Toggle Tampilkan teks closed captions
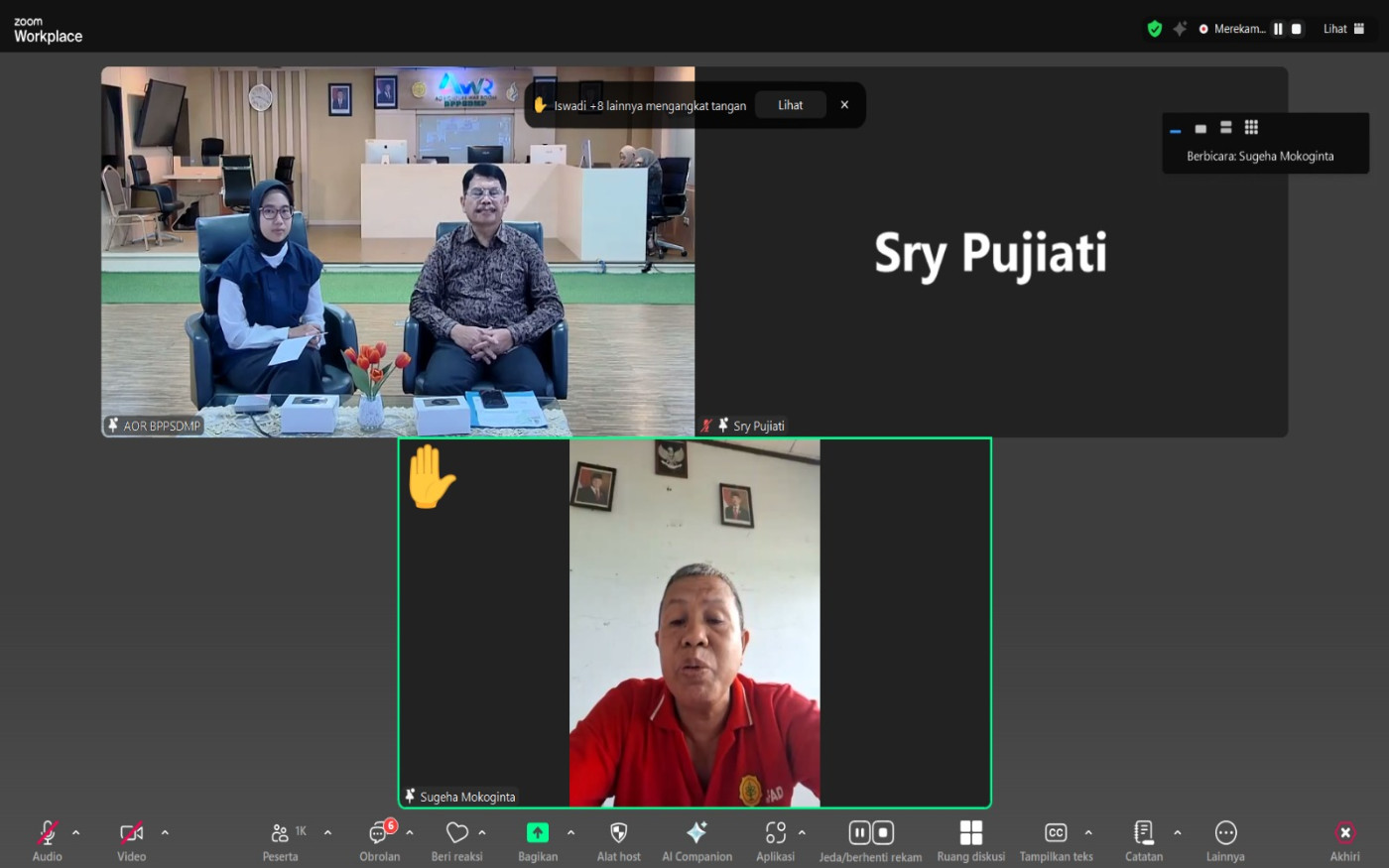The height and width of the screenshot is (868, 1389). 1056,834
